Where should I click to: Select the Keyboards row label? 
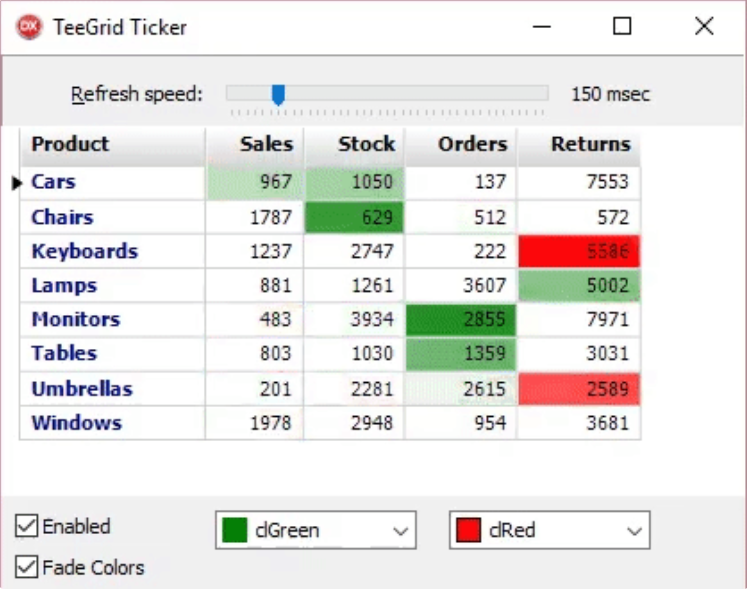(84, 251)
